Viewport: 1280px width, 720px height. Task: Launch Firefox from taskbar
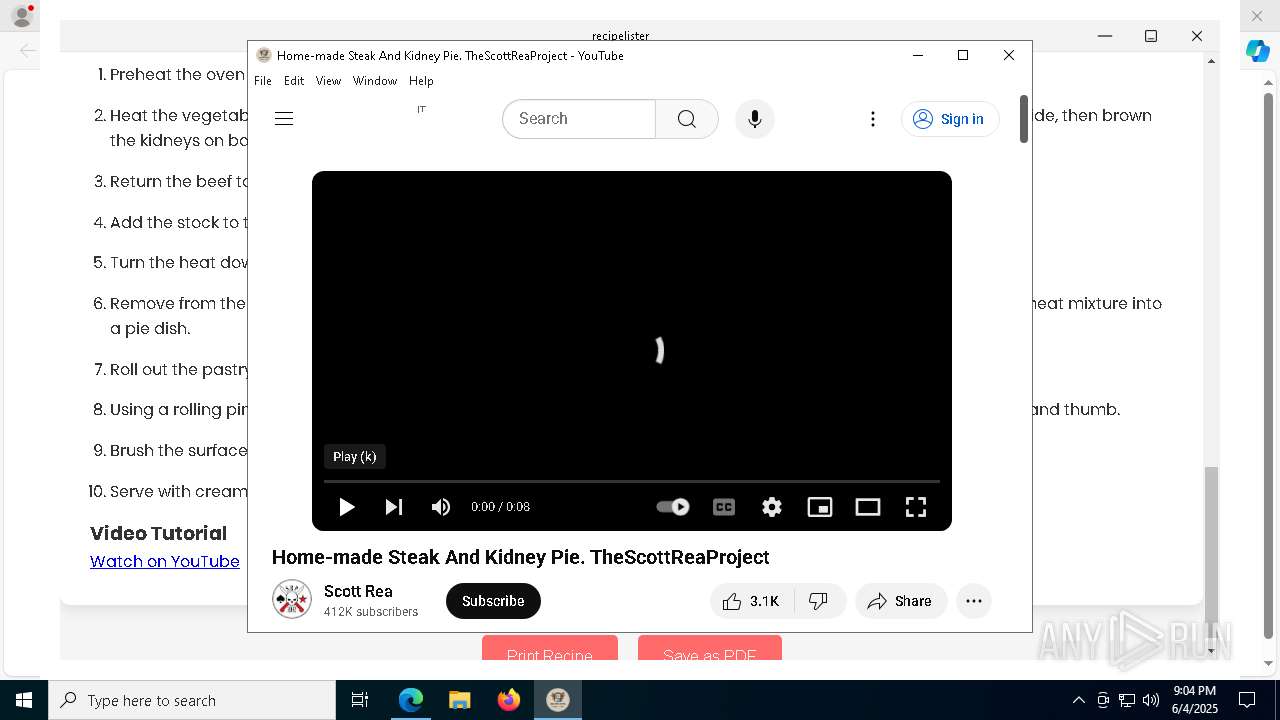pos(509,700)
